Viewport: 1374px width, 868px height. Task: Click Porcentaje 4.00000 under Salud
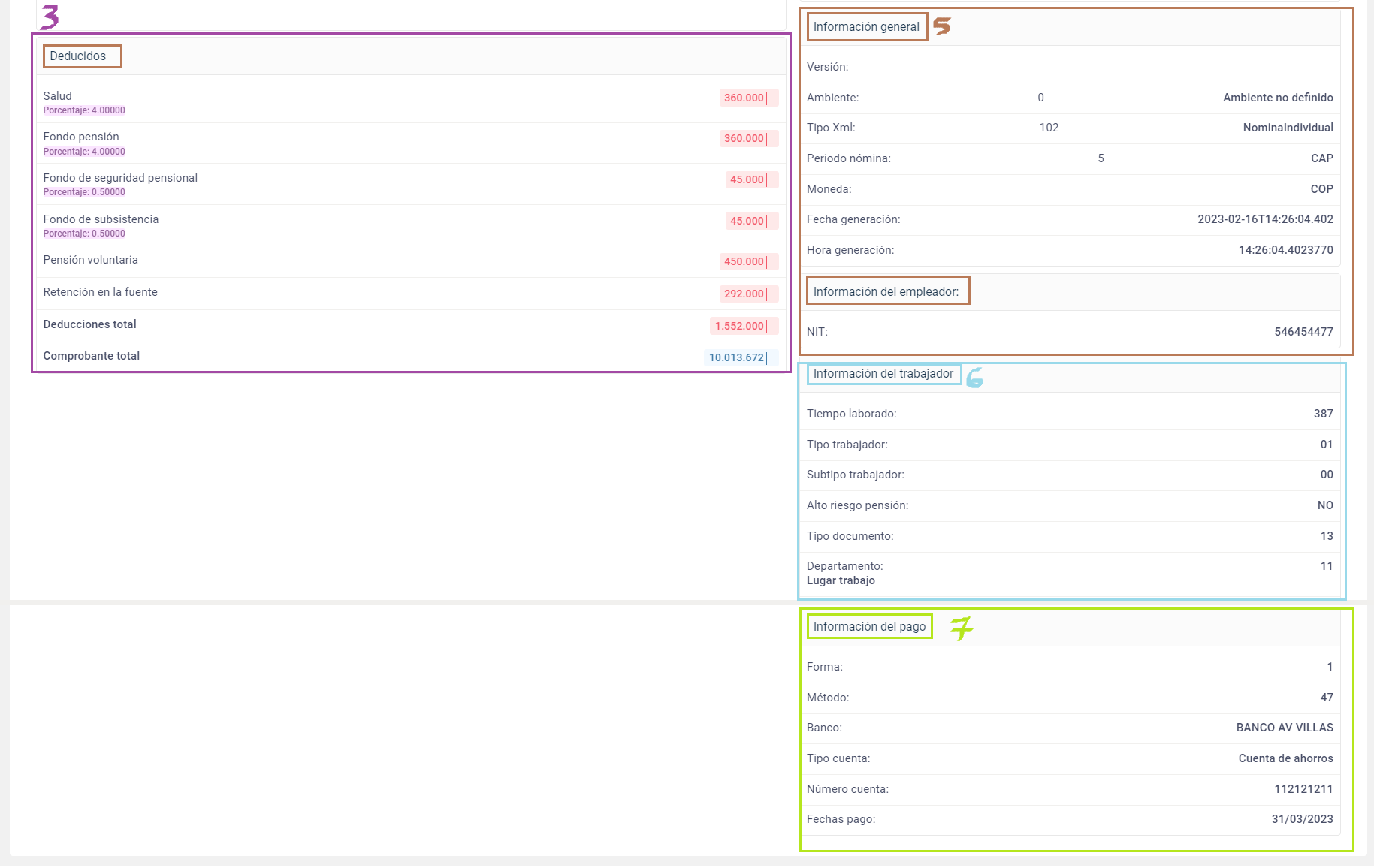(84, 110)
